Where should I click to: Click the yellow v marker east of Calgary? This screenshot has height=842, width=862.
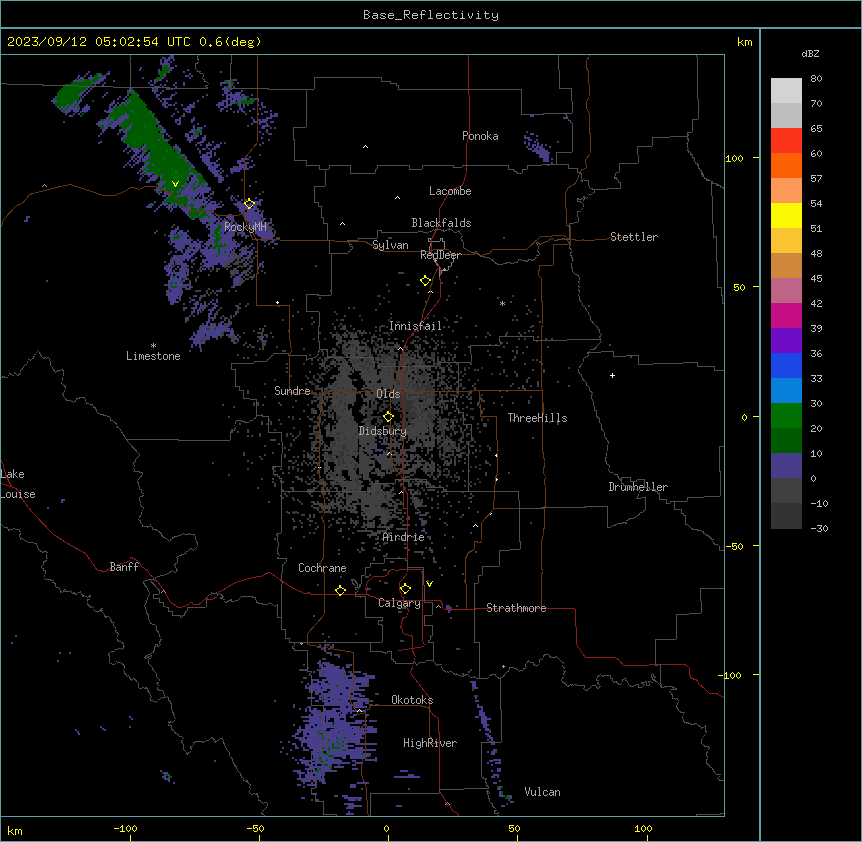(x=429, y=584)
